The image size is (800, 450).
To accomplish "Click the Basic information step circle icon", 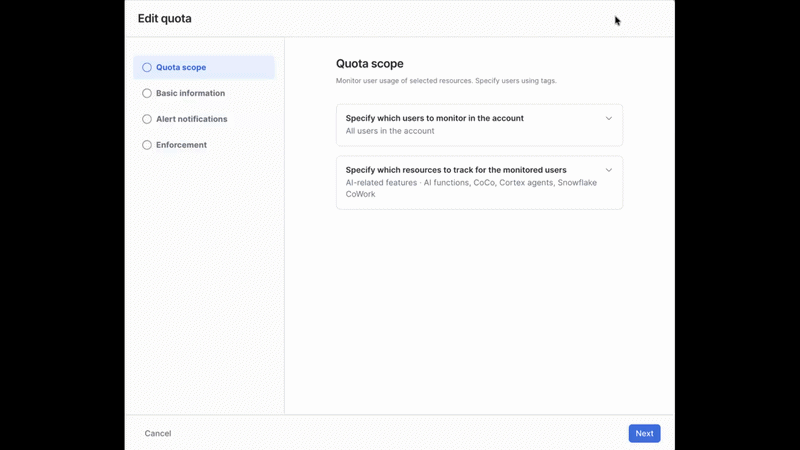I will tap(147, 93).
